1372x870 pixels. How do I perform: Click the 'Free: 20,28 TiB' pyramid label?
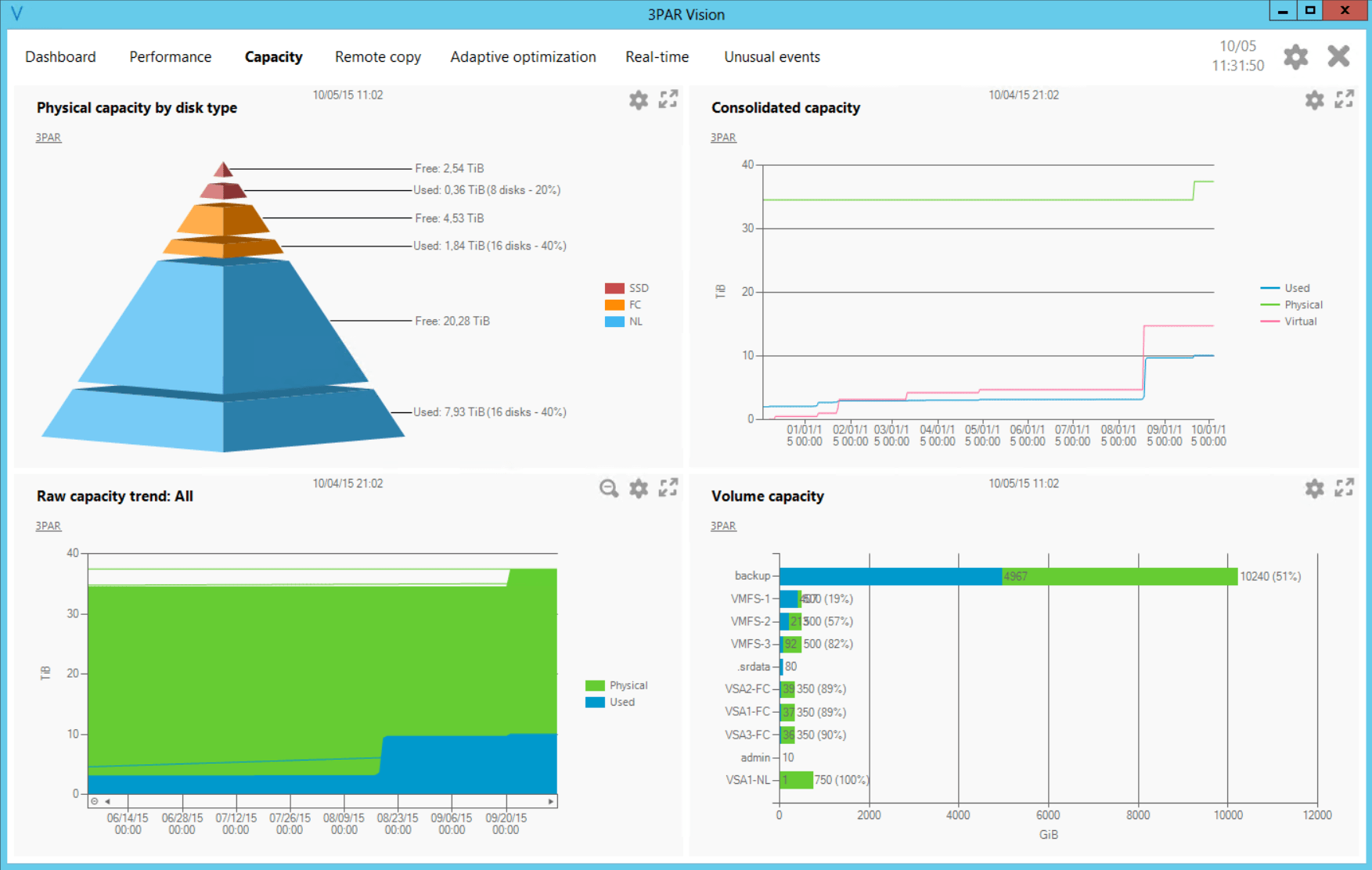[x=452, y=322]
